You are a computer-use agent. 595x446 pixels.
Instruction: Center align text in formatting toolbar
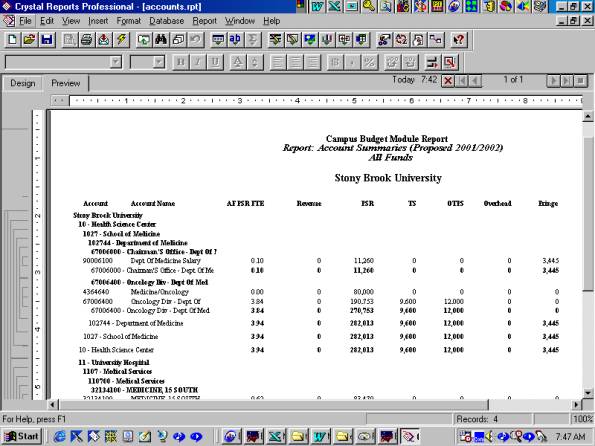point(295,62)
